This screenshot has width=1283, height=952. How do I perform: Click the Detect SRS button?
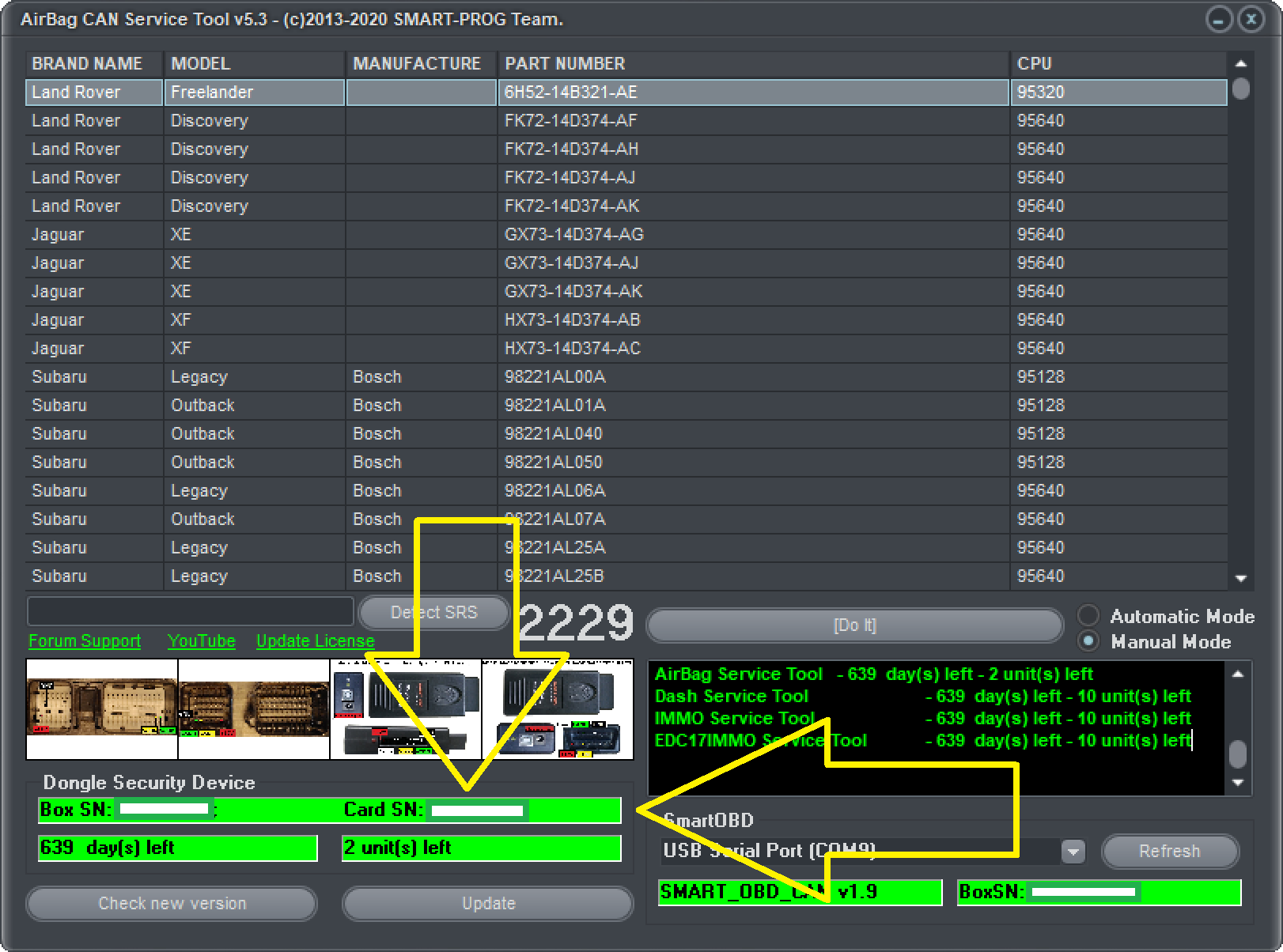click(433, 613)
